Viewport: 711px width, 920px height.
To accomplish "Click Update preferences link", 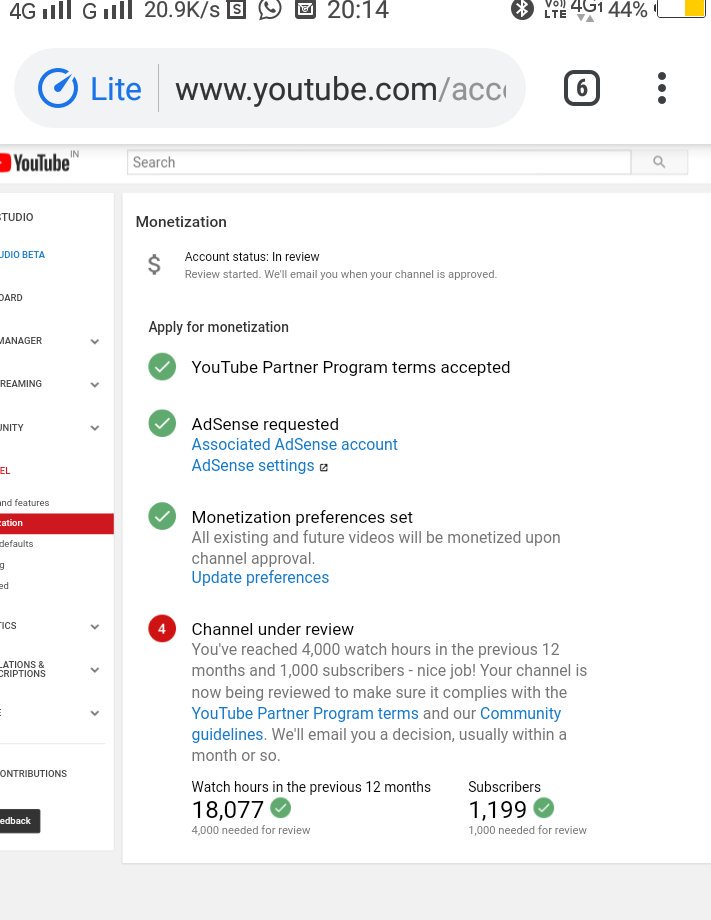I will [x=260, y=577].
